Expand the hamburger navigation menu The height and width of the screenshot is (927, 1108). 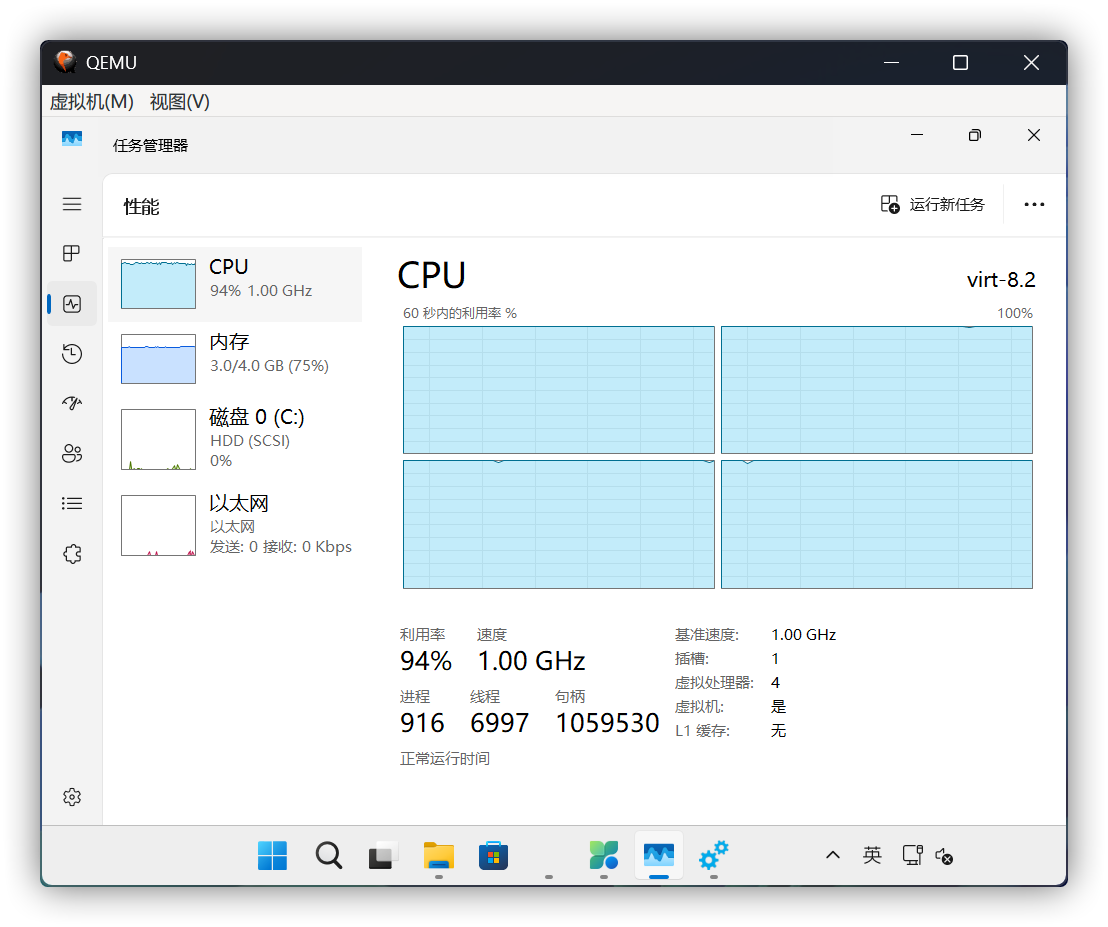pyautogui.click(x=72, y=204)
